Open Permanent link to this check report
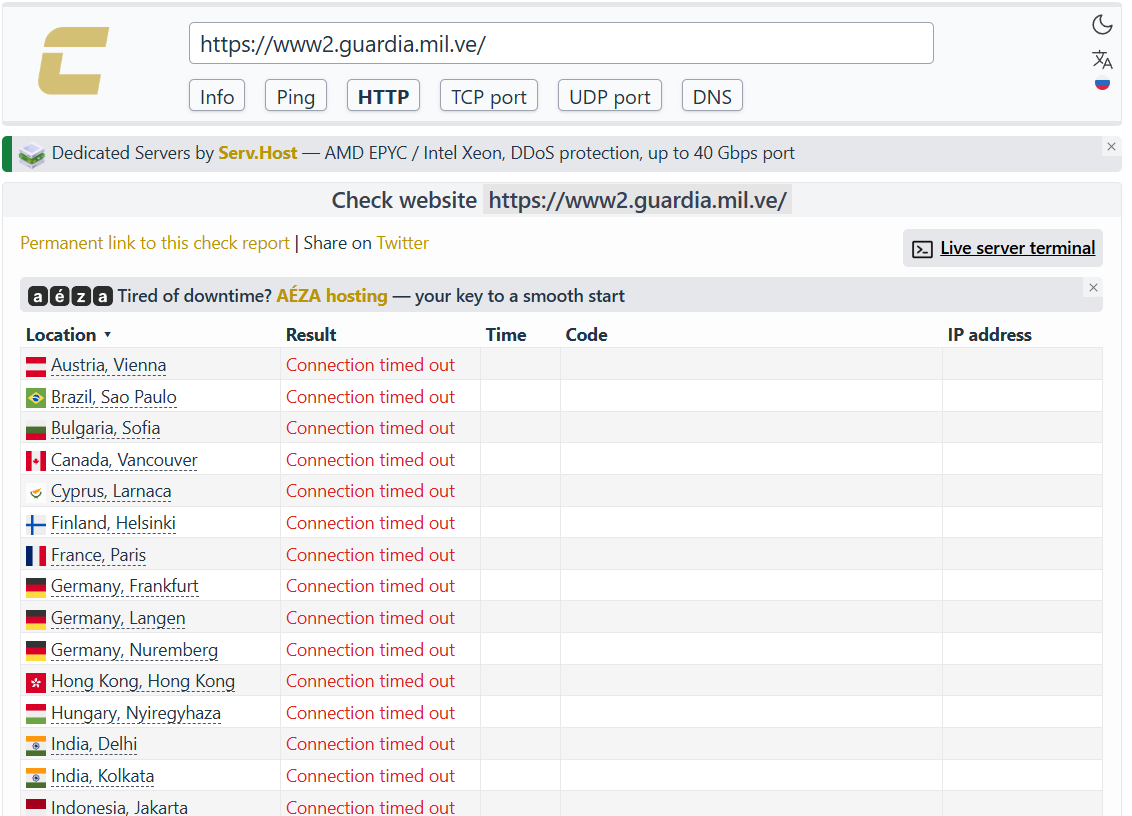Viewport: 1132px width, 816px height. click(x=154, y=243)
